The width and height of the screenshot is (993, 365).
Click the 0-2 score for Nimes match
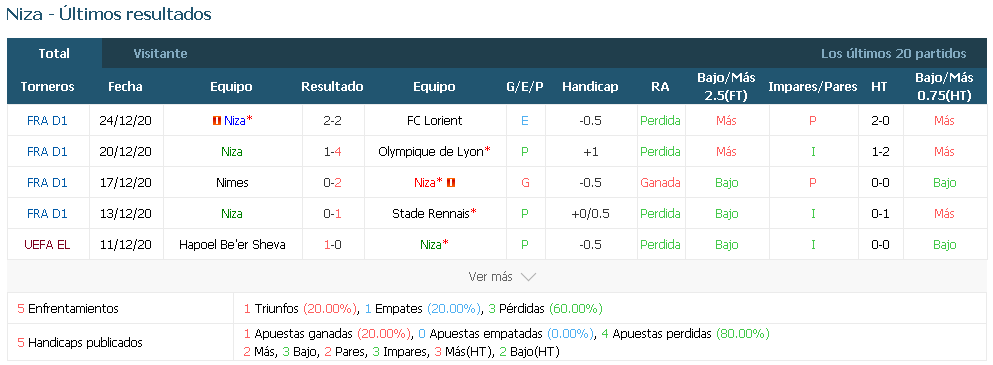point(332,182)
